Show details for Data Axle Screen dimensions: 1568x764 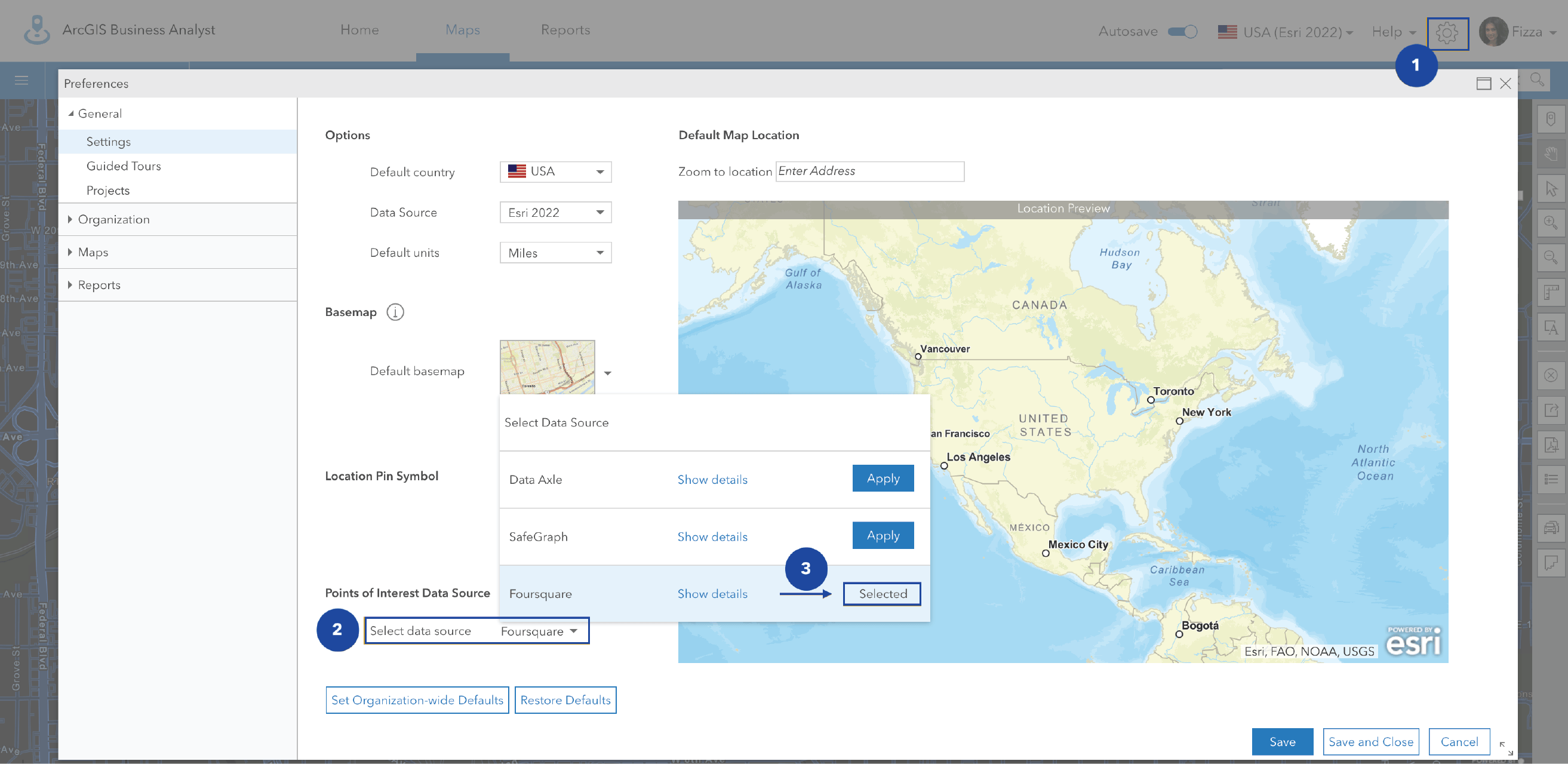point(712,480)
